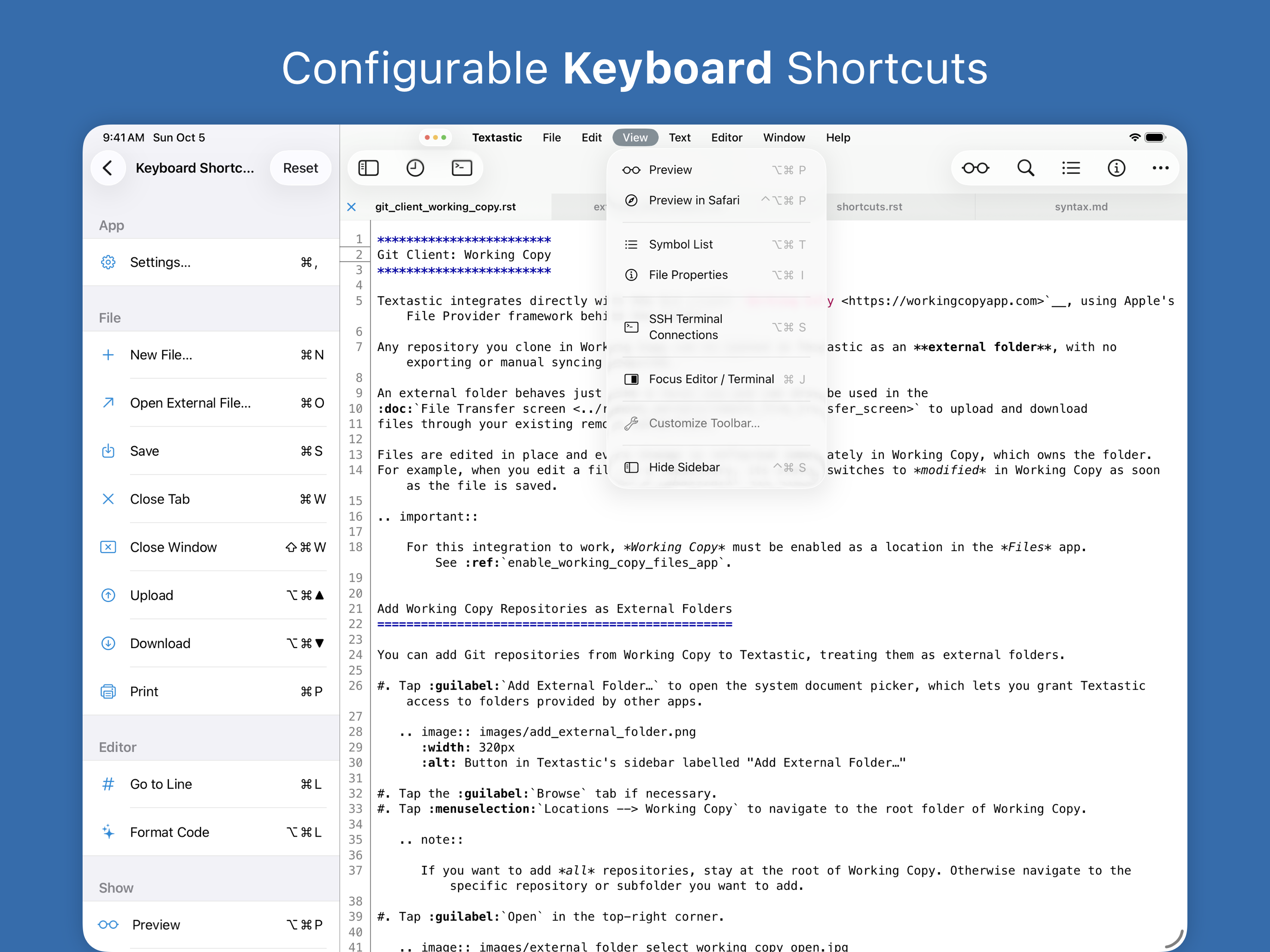Open the file history clock icon
The height and width of the screenshot is (952, 1270).
tap(414, 168)
